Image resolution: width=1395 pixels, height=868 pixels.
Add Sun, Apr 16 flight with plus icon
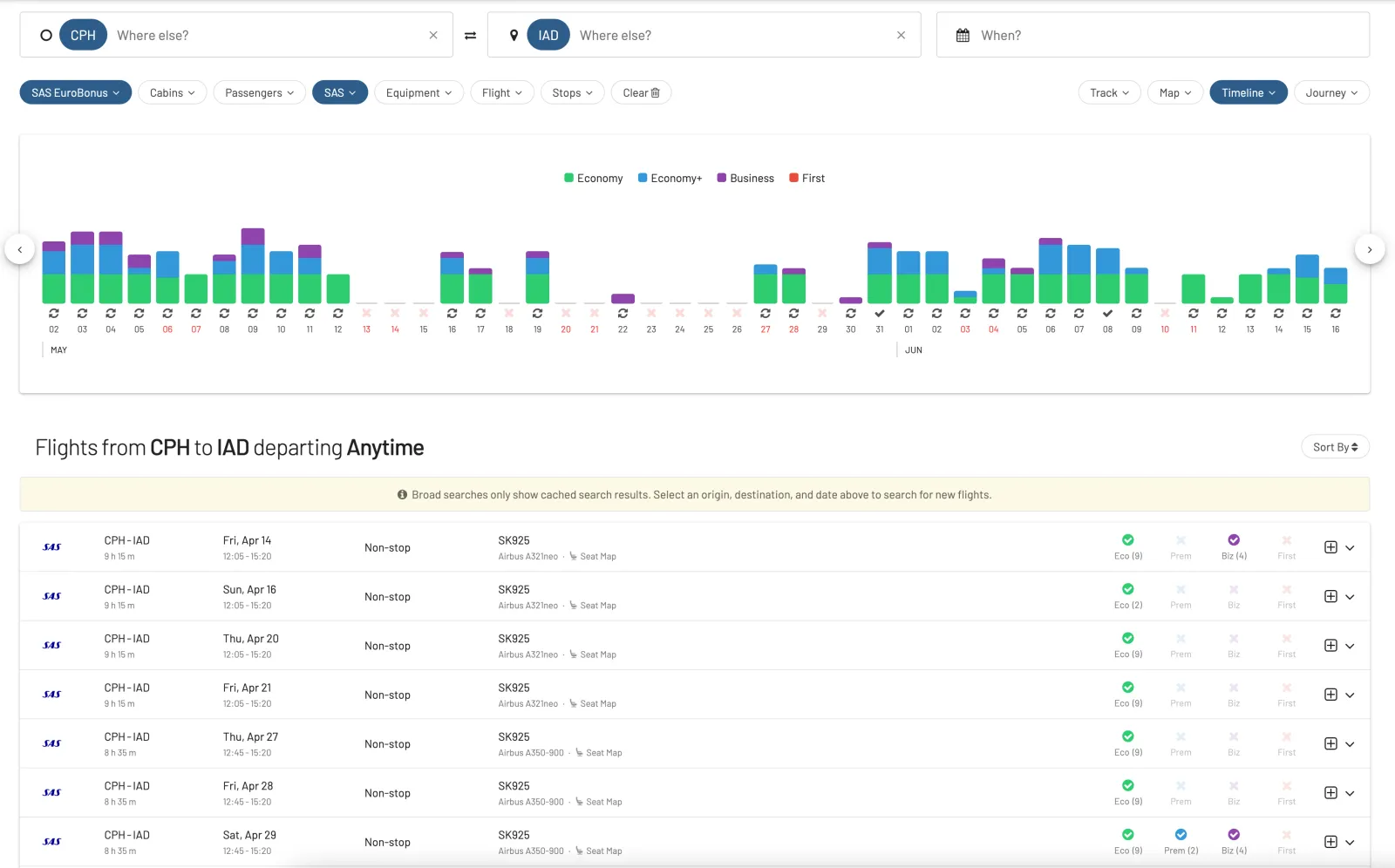pos(1330,597)
